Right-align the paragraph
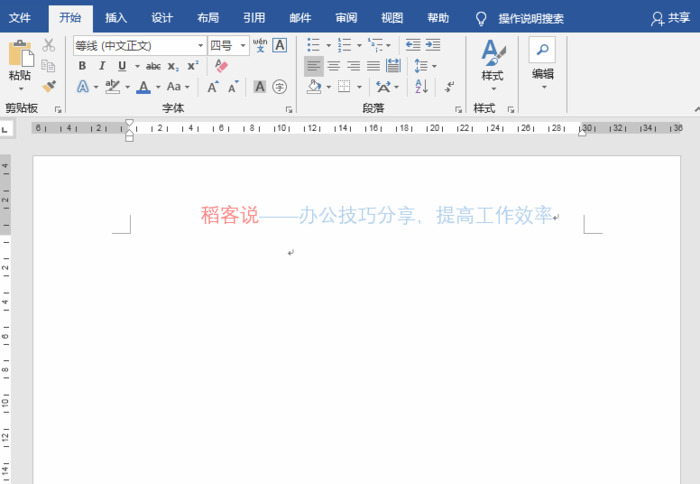Image resolution: width=700 pixels, height=484 pixels. 354,66
